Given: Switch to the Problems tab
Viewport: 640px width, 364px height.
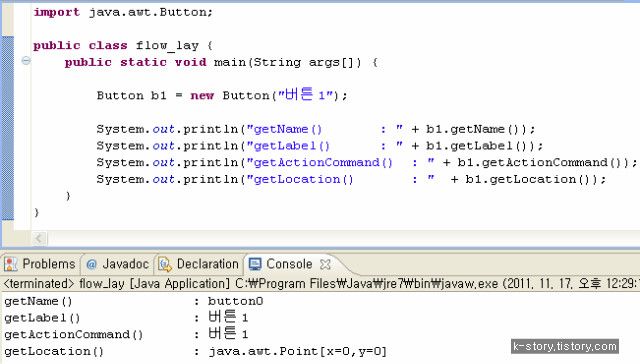Looking at the screenshot, I should click(40, 264).
